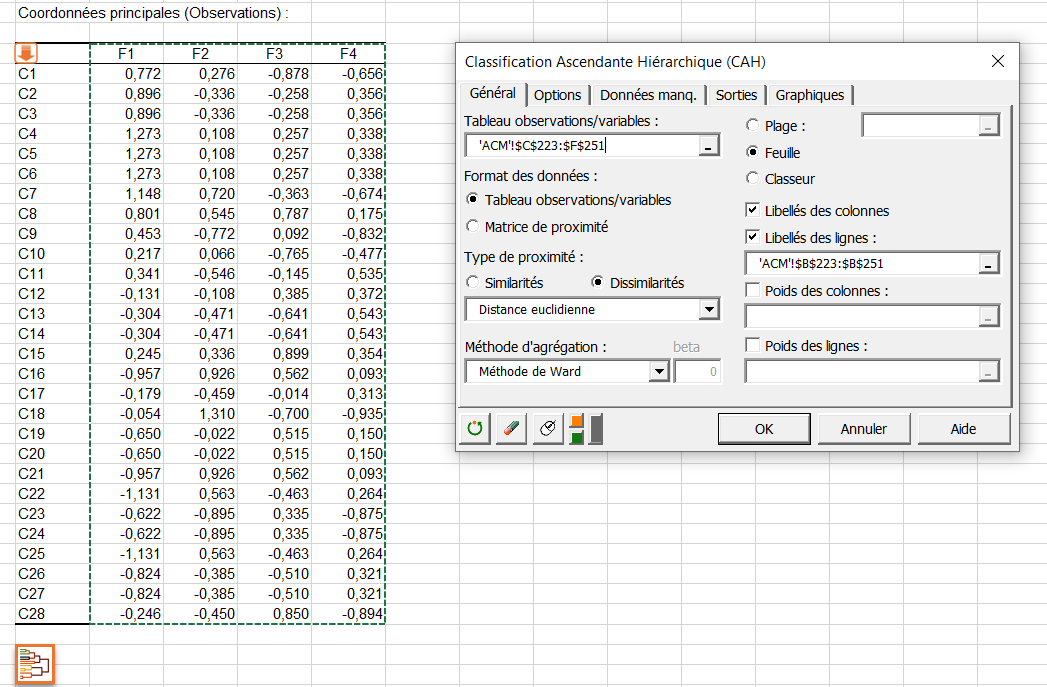Close the CAH dialog with the X
The height and width of the screenshot is (687, 1047).
click(997, 62)
